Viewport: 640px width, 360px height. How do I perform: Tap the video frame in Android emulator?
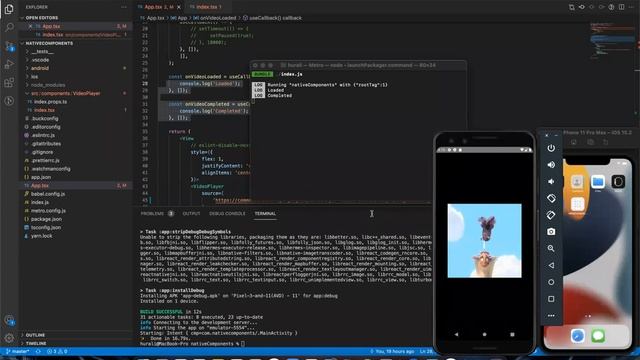point(484,241)
